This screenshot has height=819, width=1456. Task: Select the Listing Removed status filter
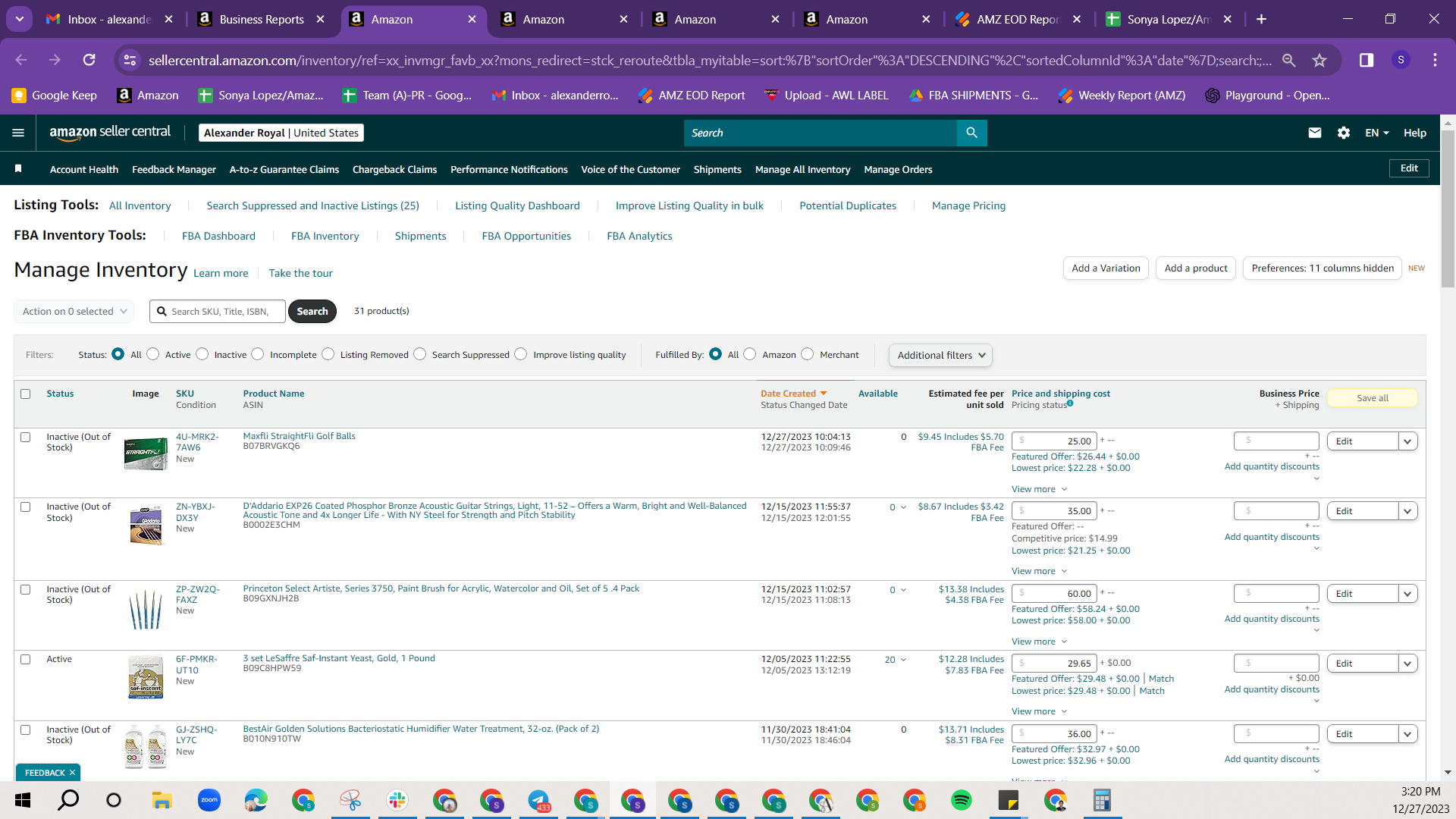(x=328, y=354)
